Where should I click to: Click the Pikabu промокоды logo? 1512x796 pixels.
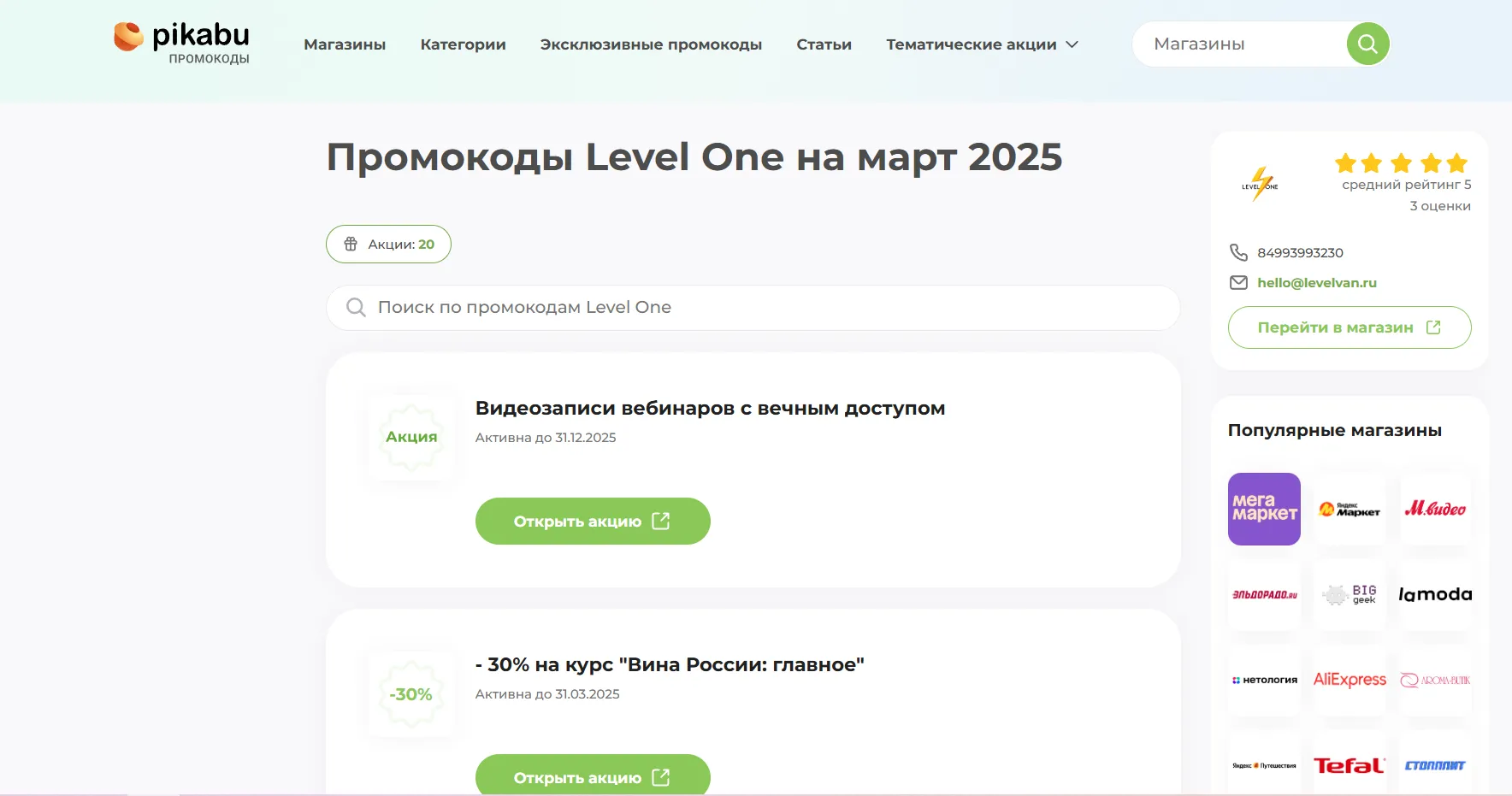[181, 43]
